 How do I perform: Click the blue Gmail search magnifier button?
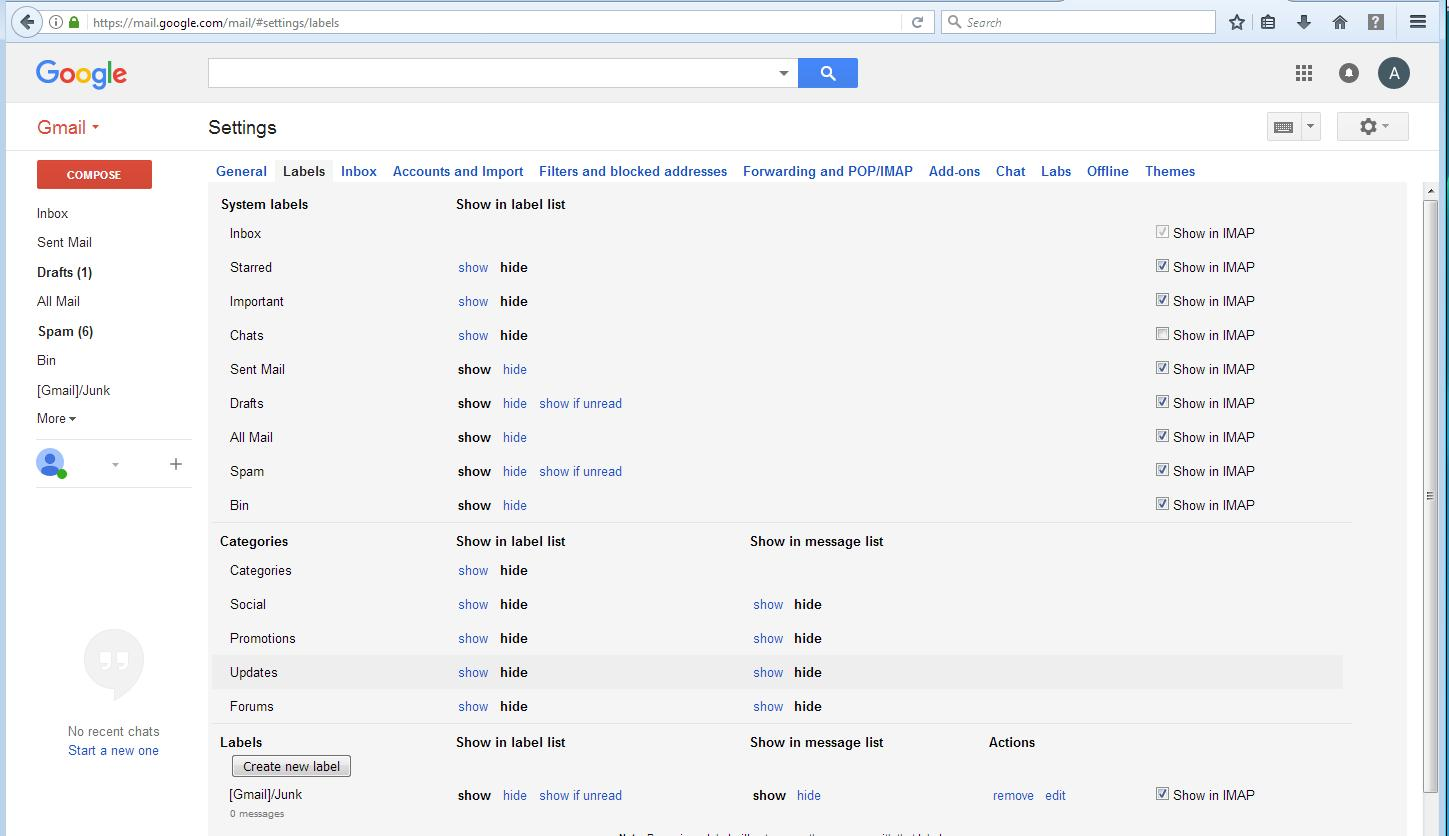827,73
